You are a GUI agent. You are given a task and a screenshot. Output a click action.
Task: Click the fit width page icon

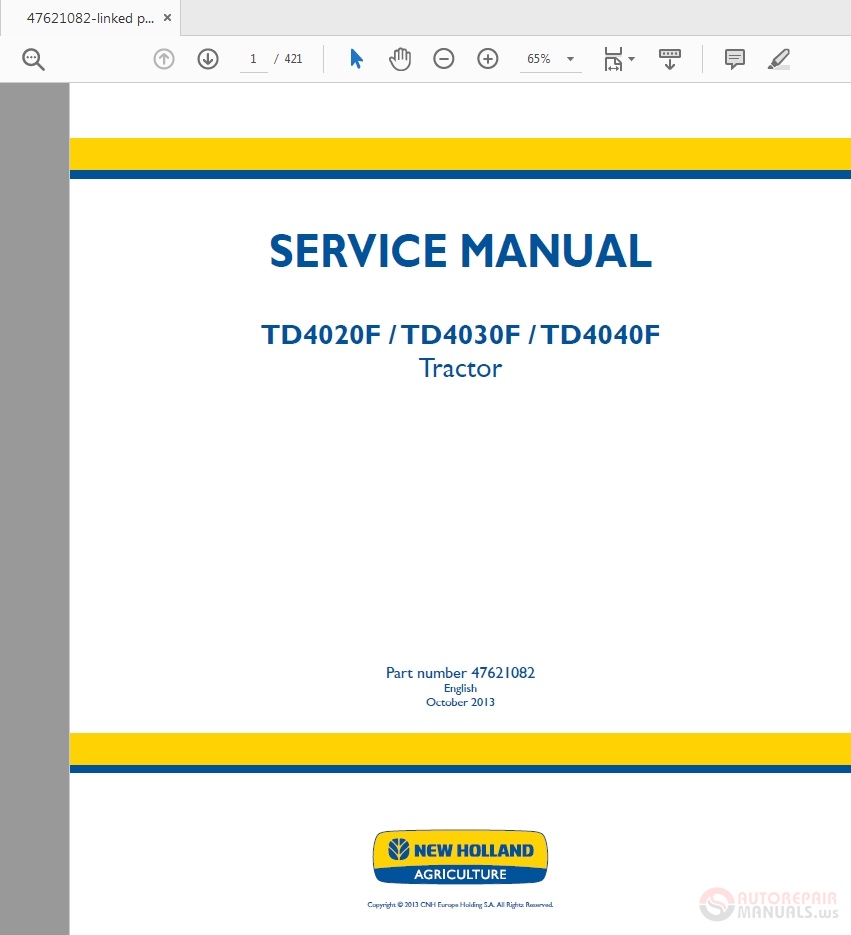click(612, 59)
